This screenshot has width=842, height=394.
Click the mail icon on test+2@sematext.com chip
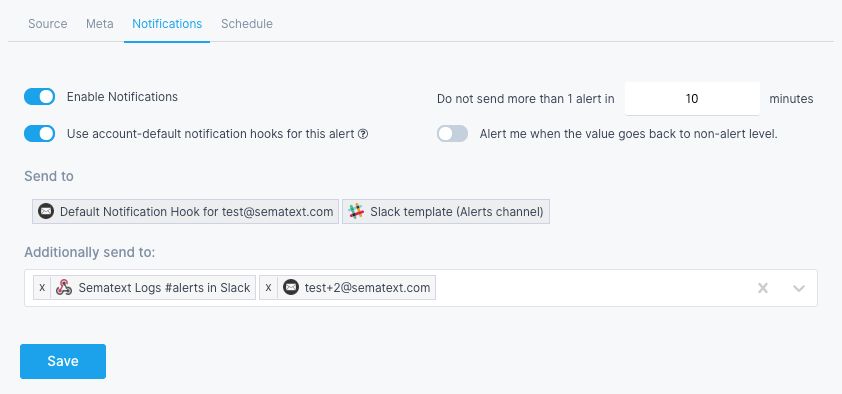291,287
